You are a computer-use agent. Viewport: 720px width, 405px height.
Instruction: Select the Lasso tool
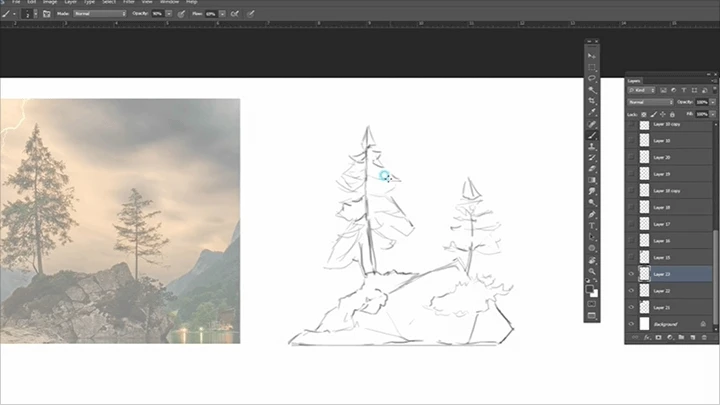[x=592, y=79]
